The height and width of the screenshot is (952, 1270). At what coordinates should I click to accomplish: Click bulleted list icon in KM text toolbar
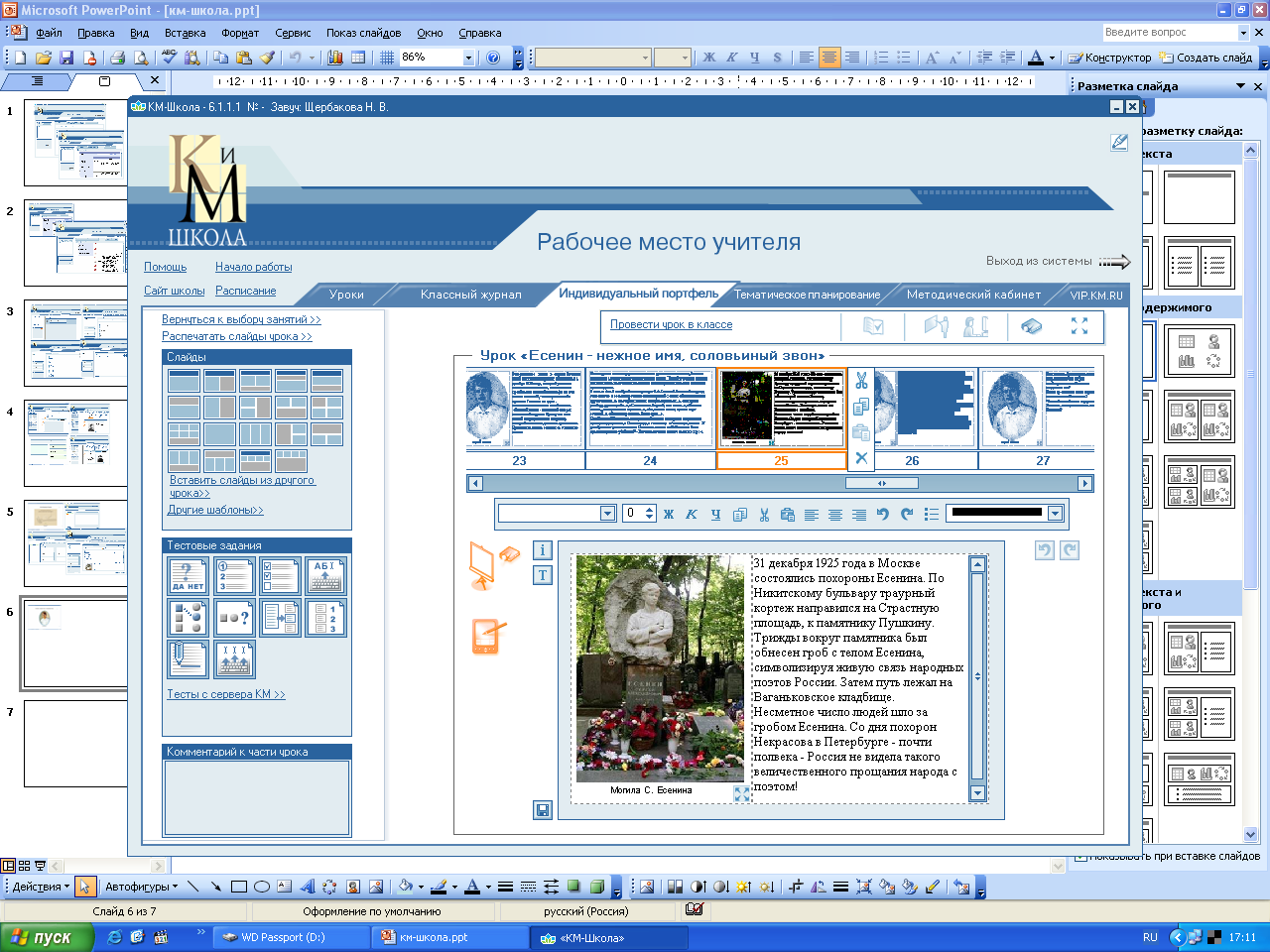click(x=931, y=514)
